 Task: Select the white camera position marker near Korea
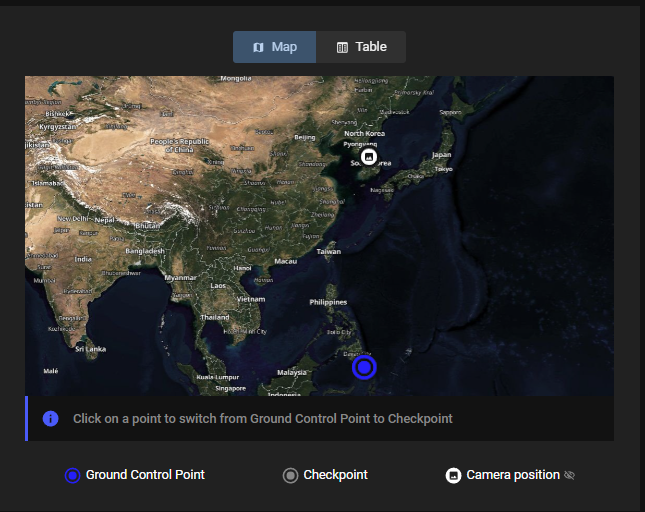369,157
